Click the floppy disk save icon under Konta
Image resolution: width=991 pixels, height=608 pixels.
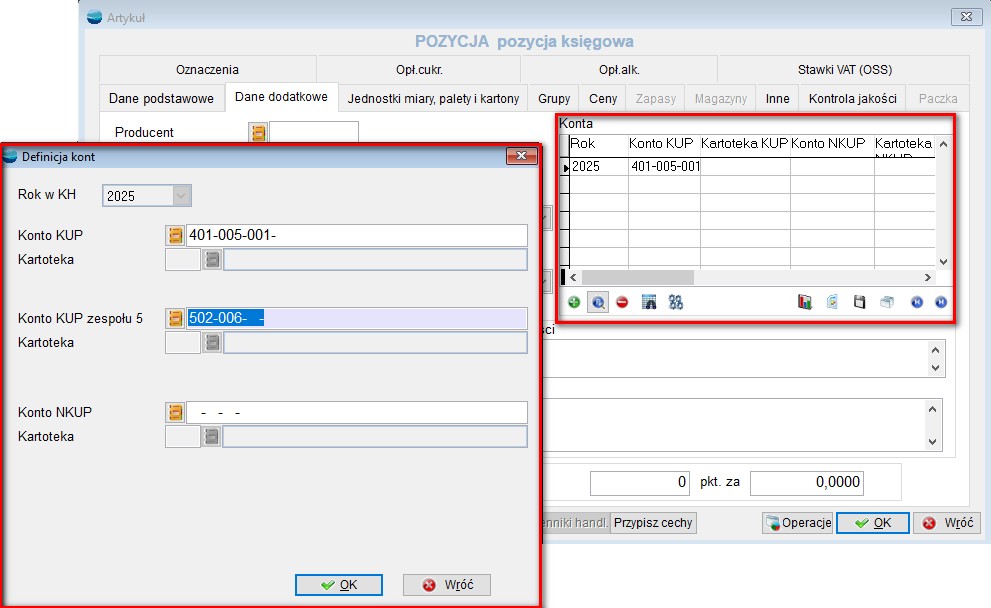click(x=859, y=302)
